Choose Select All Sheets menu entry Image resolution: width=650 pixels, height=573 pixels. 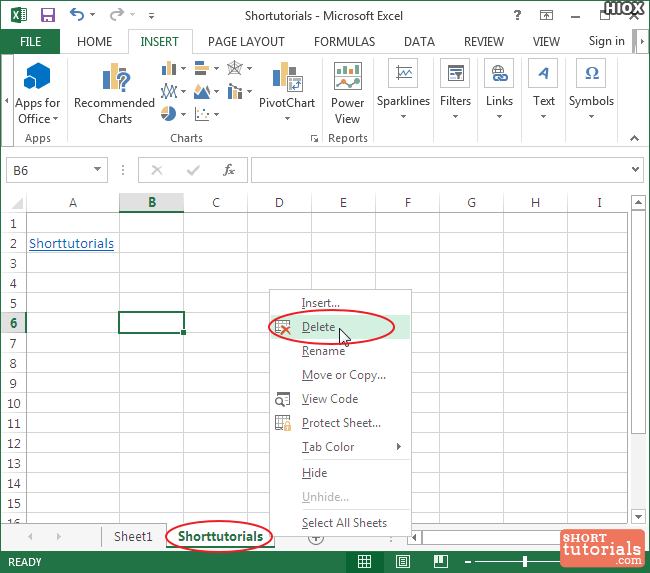[x=340, y=522]
